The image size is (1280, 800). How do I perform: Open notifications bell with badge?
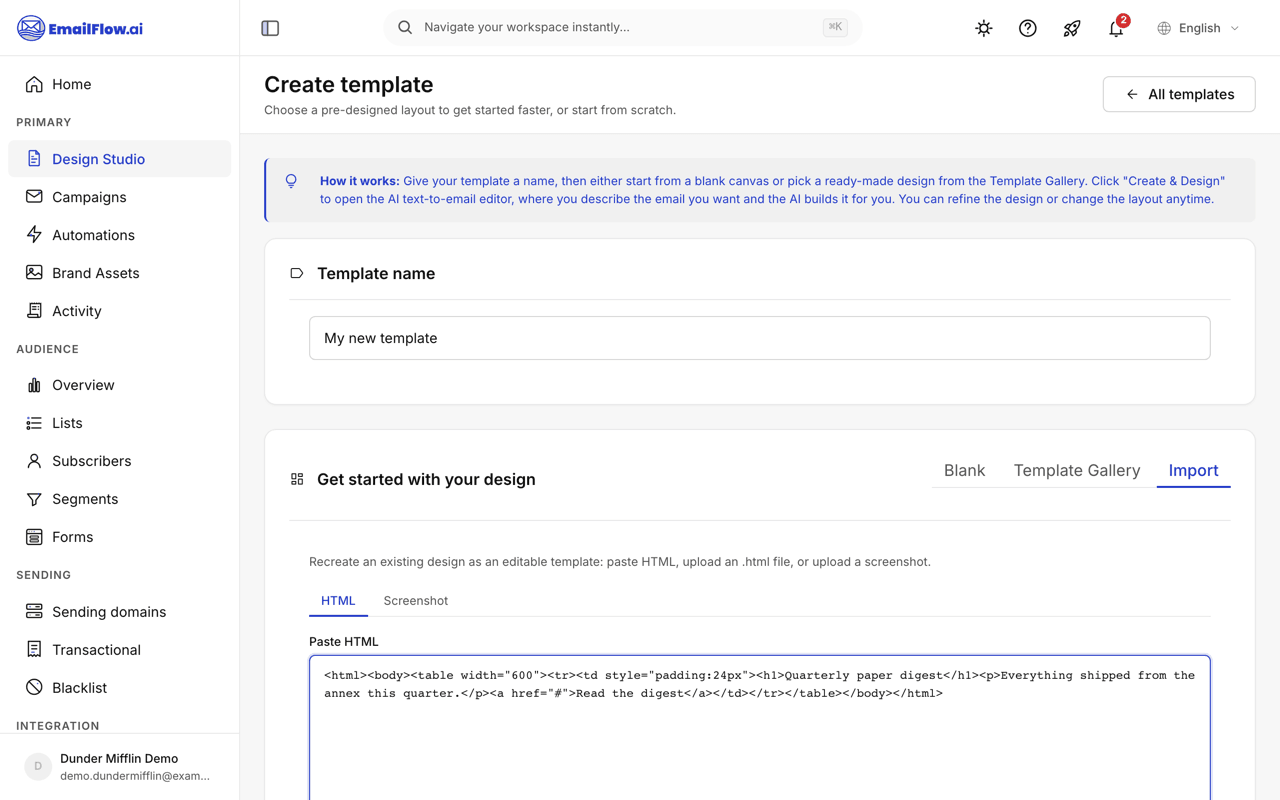pyautogui.click(x=1116, y=28)
